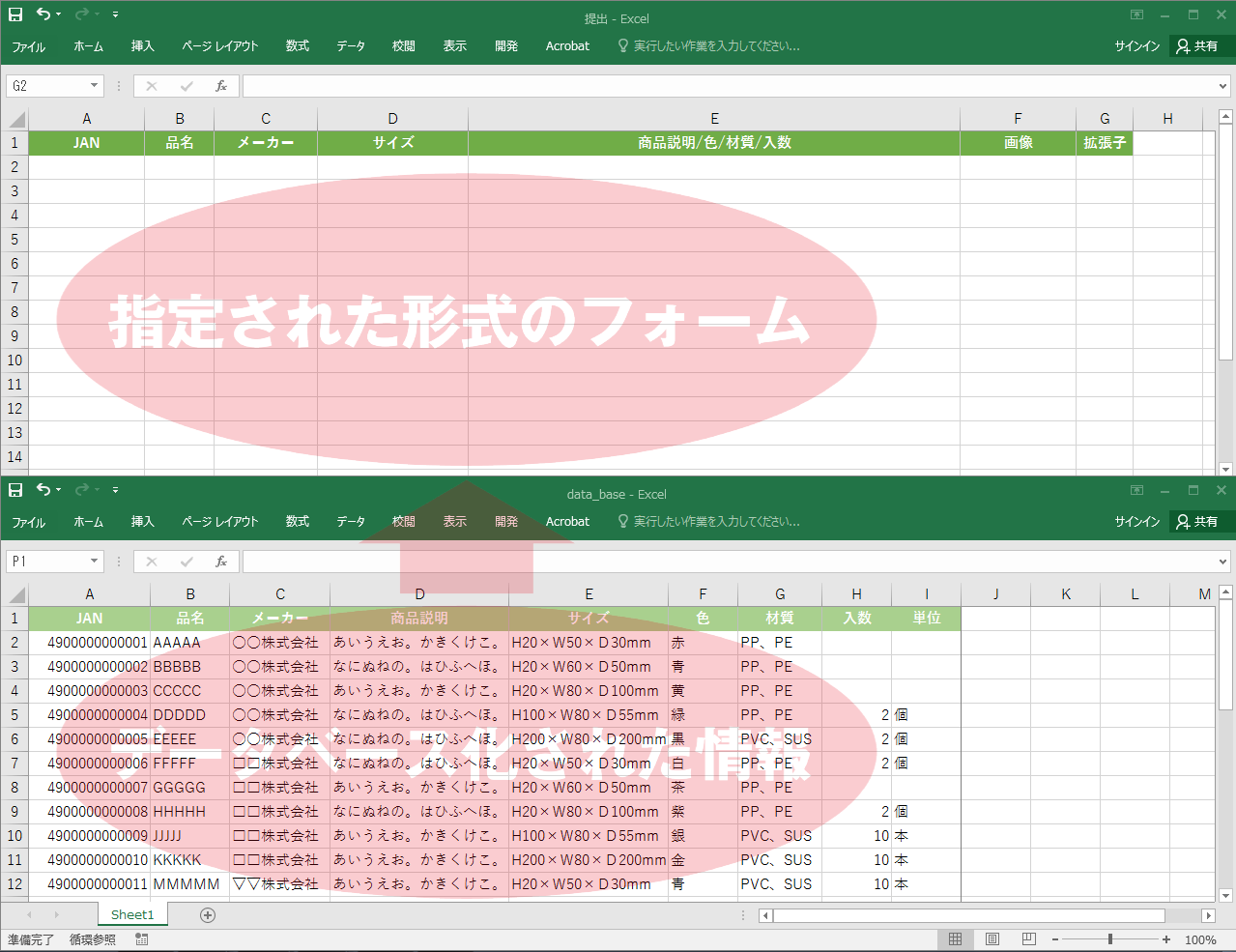Click the Save icon in the 提出 window
Screen dimensions: 1236x952
coord(15,14)
